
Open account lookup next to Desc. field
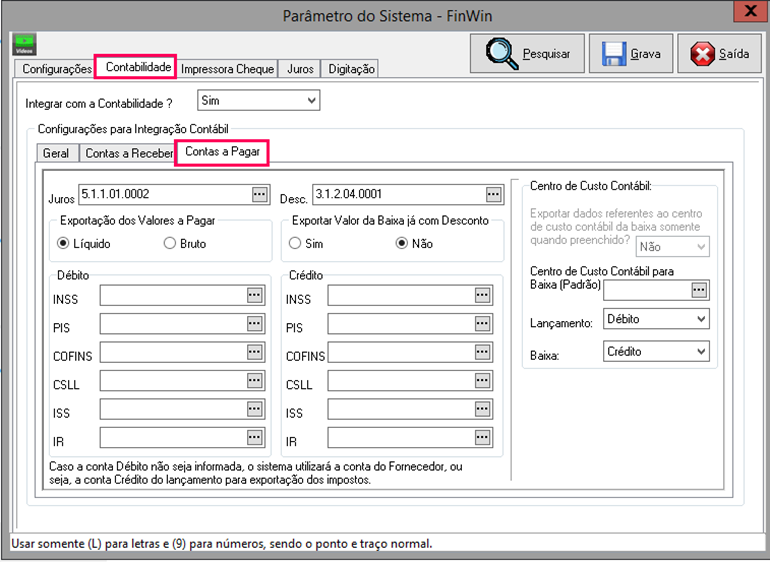(x=493, y=194)
